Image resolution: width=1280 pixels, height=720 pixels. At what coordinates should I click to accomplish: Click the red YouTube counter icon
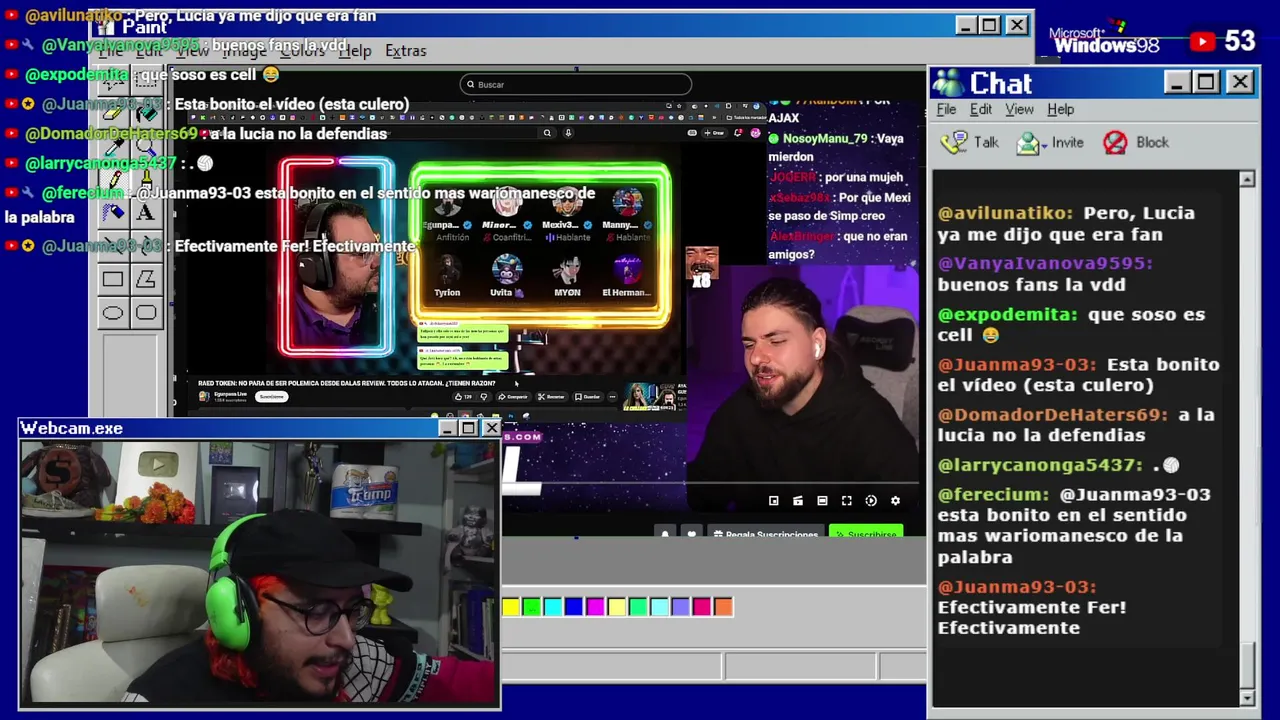(1202, 41)
